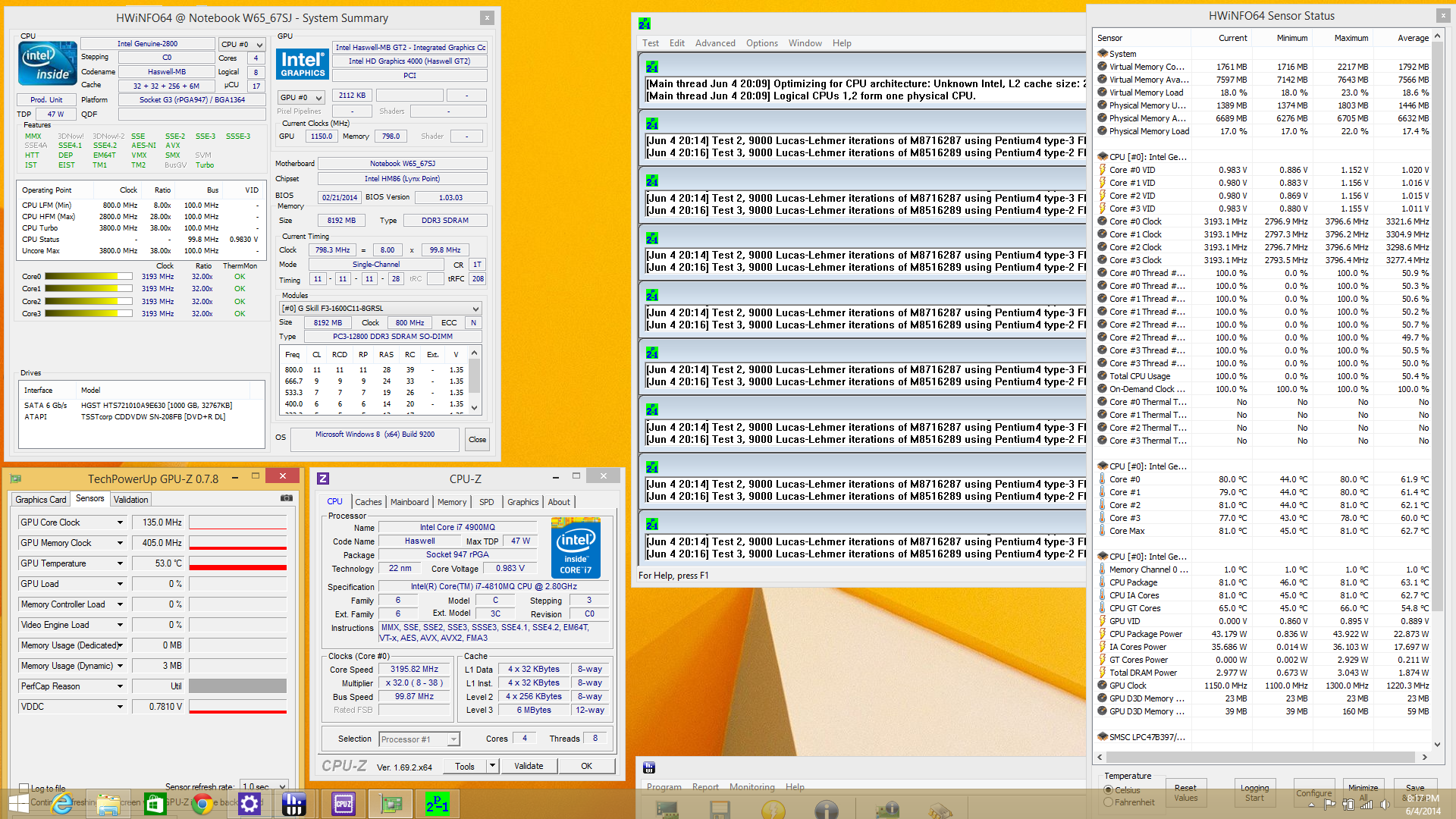
Task: Expand memory module selection dropdown
Action: 475,309
